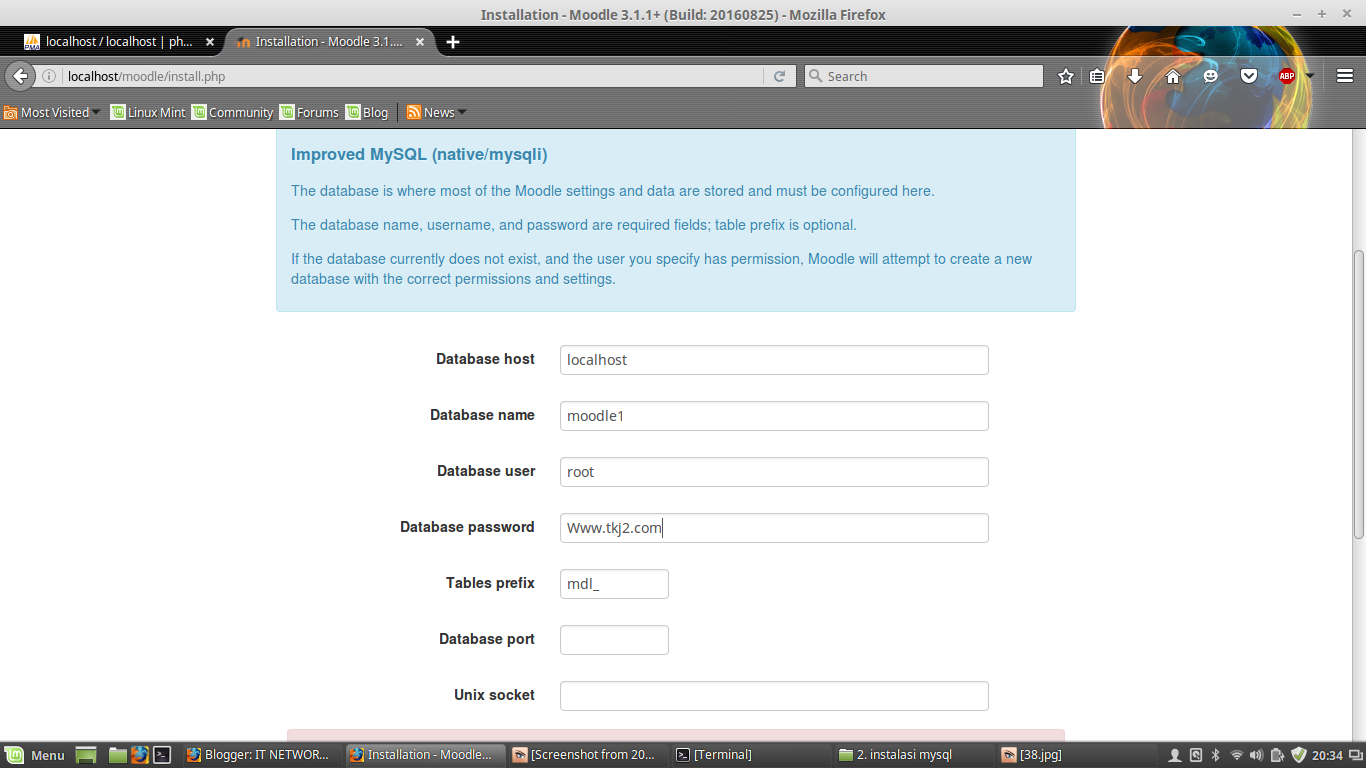Screen dimensions: 1366x768
Task: Close the phpMyAdmin localhost tab
Action: tap(210, 42)
